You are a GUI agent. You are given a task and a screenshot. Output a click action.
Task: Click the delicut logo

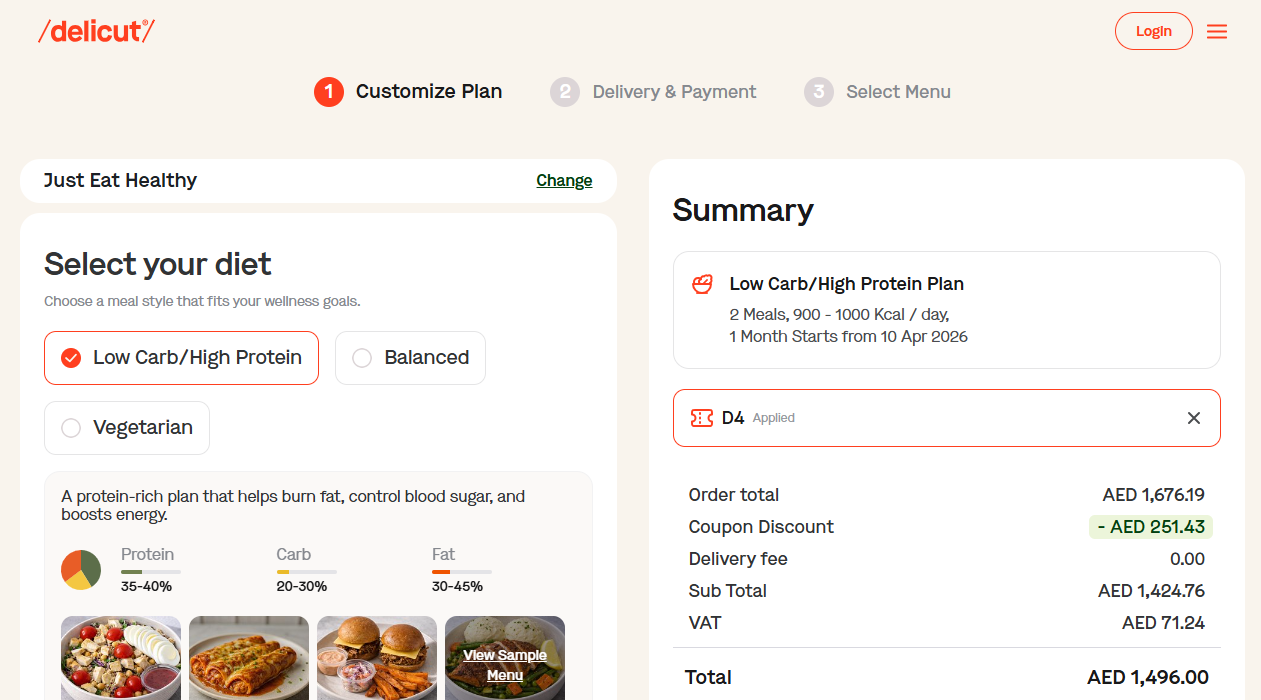pyautogui.click(x=96, y=30)
